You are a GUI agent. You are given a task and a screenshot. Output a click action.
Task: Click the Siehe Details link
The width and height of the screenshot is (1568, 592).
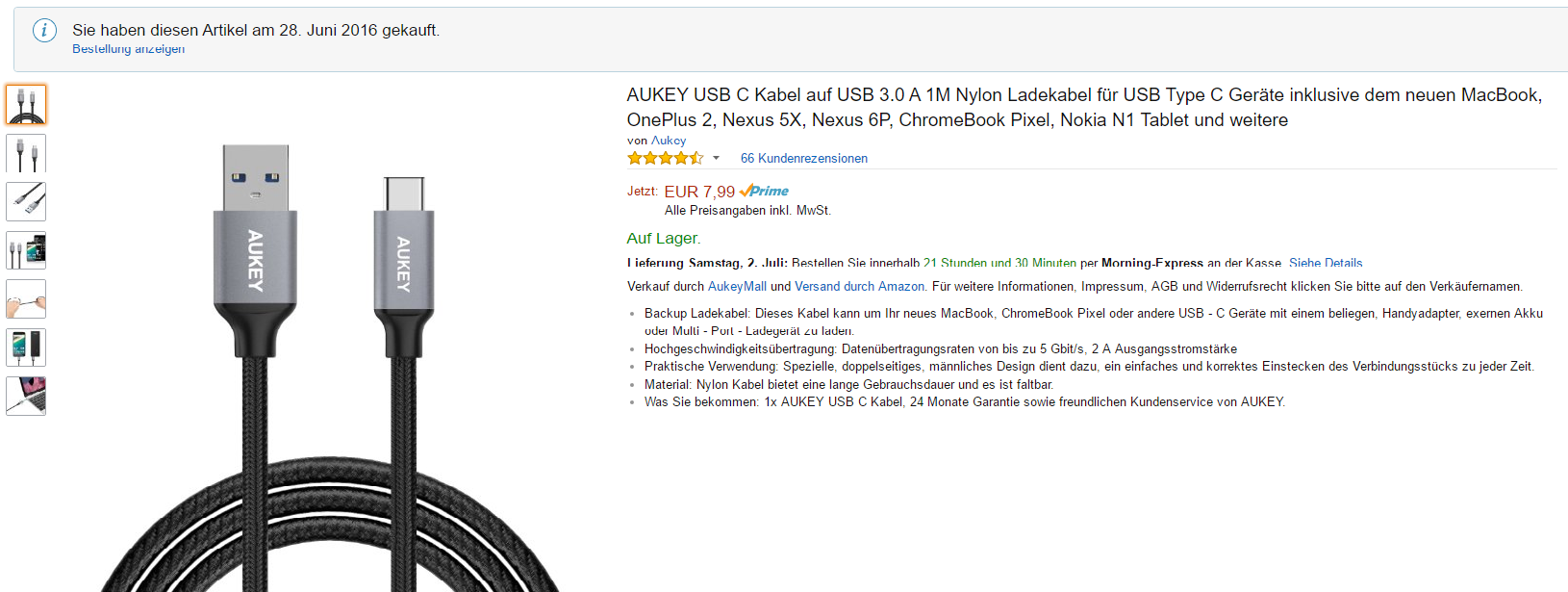1326,263
